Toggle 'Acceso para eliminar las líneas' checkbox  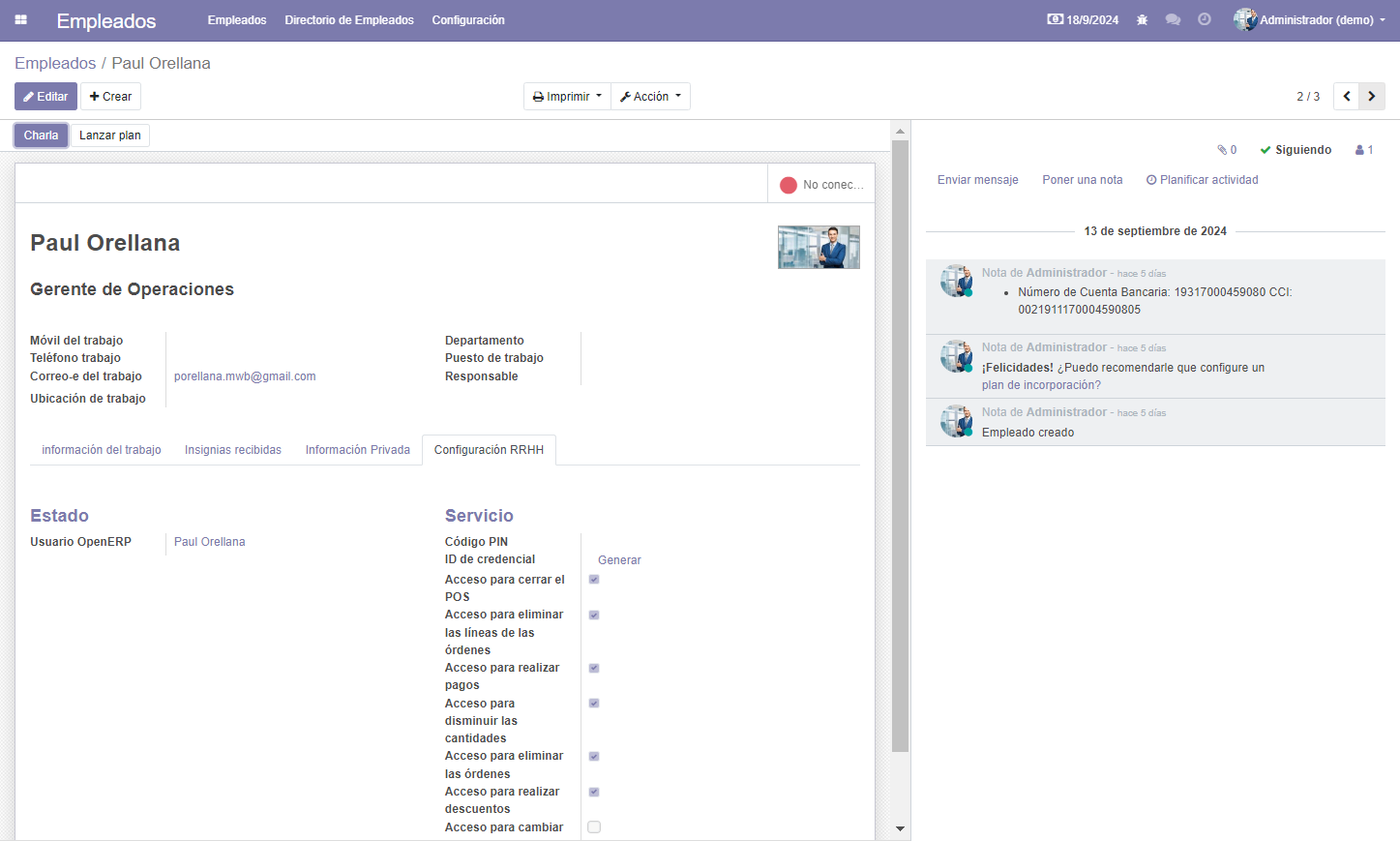[x=594, y=615]
